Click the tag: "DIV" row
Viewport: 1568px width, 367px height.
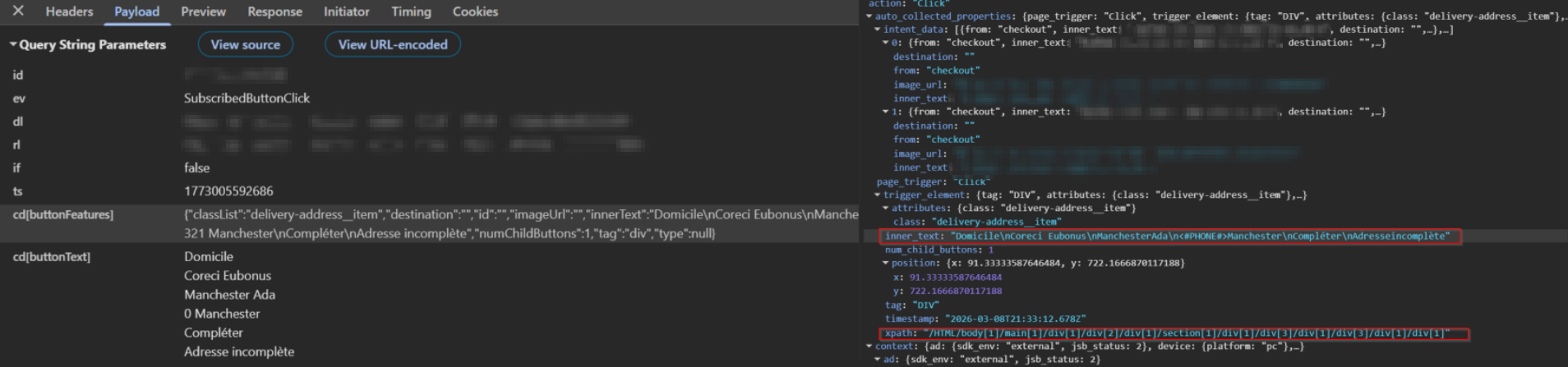point(912,305)
